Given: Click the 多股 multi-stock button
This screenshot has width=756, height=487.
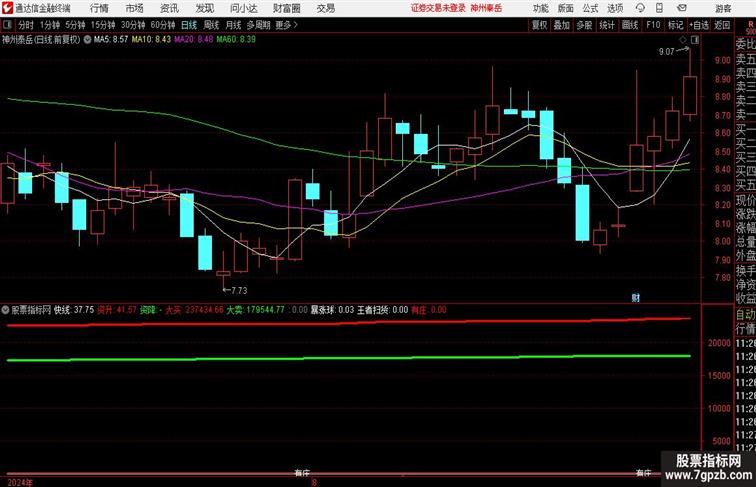Looking at the screenshot, I should (584, 25).
